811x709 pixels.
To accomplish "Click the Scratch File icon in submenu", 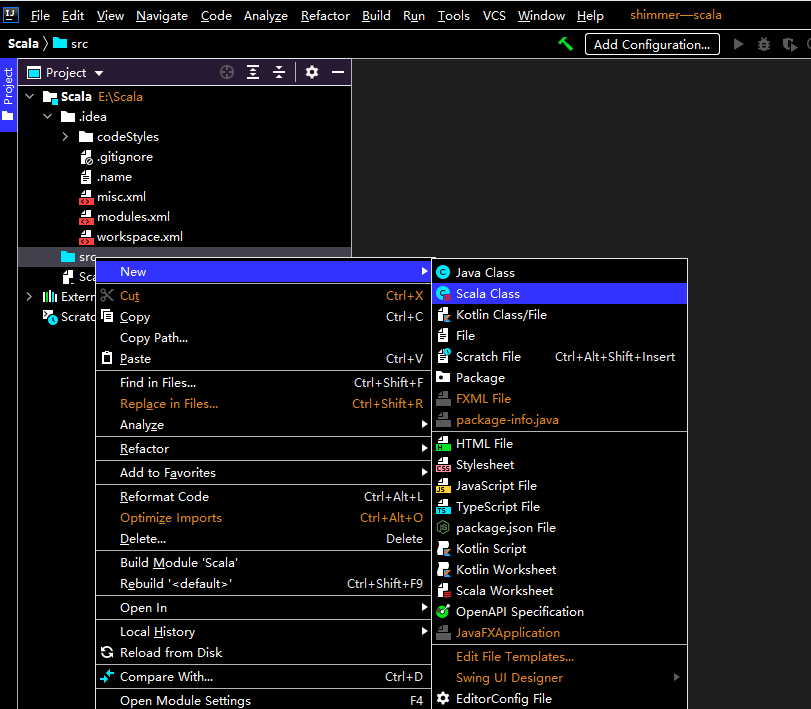I will click(x=443, y=356).
